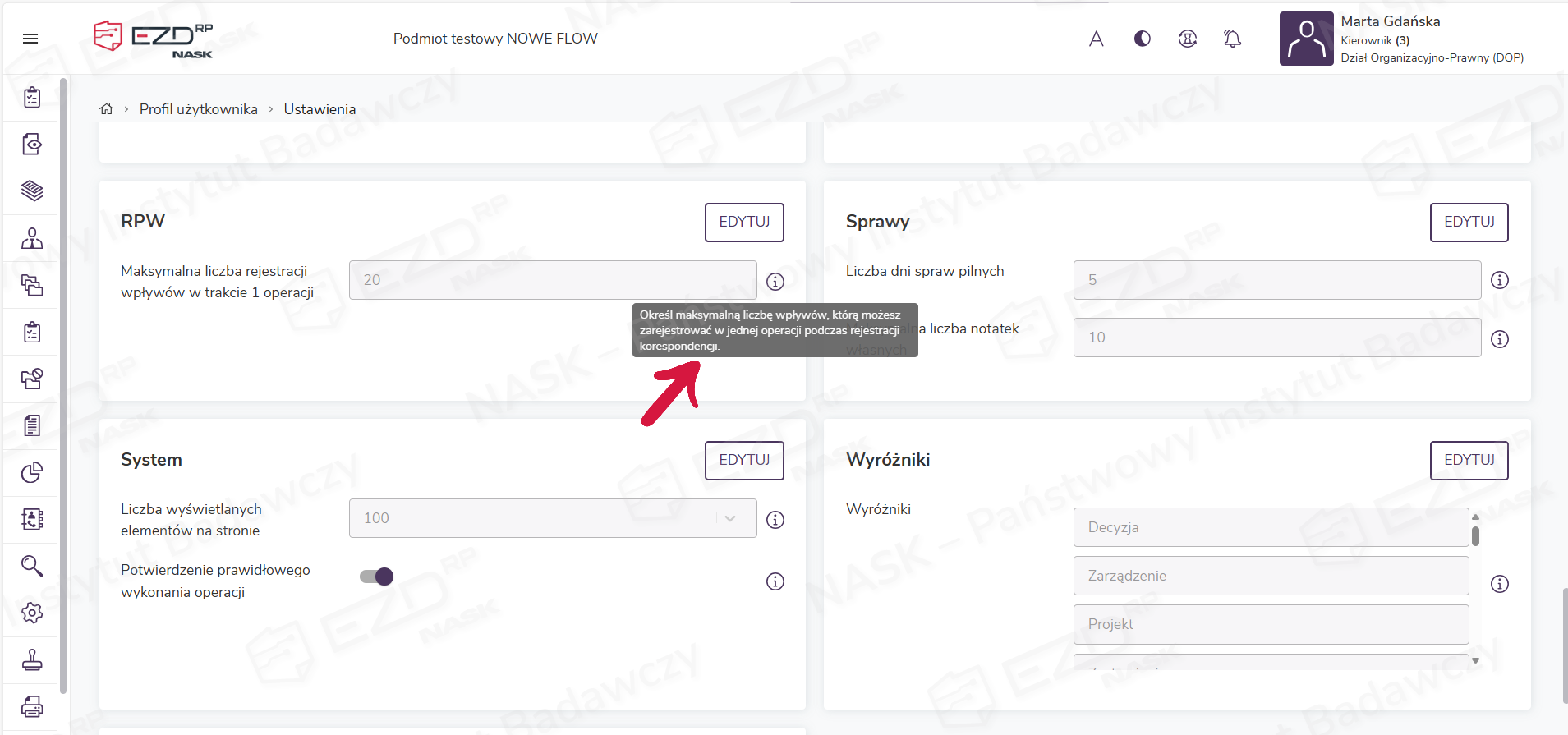Open Marta Gdańska user profile menu
The height and width of the screenshot is (735, 1568).
1400,39
